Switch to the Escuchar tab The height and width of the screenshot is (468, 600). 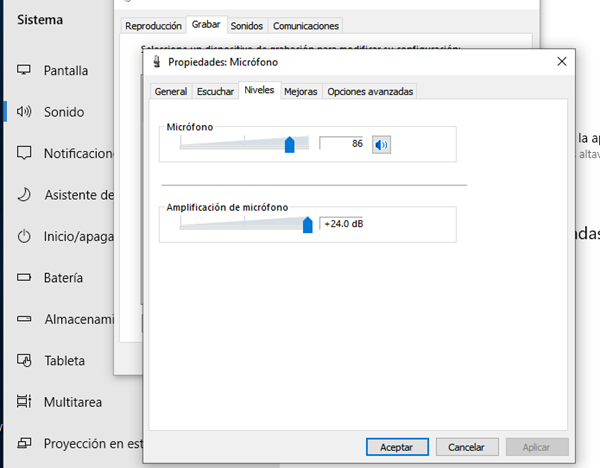pyautogui.click(x=215, y=91)
